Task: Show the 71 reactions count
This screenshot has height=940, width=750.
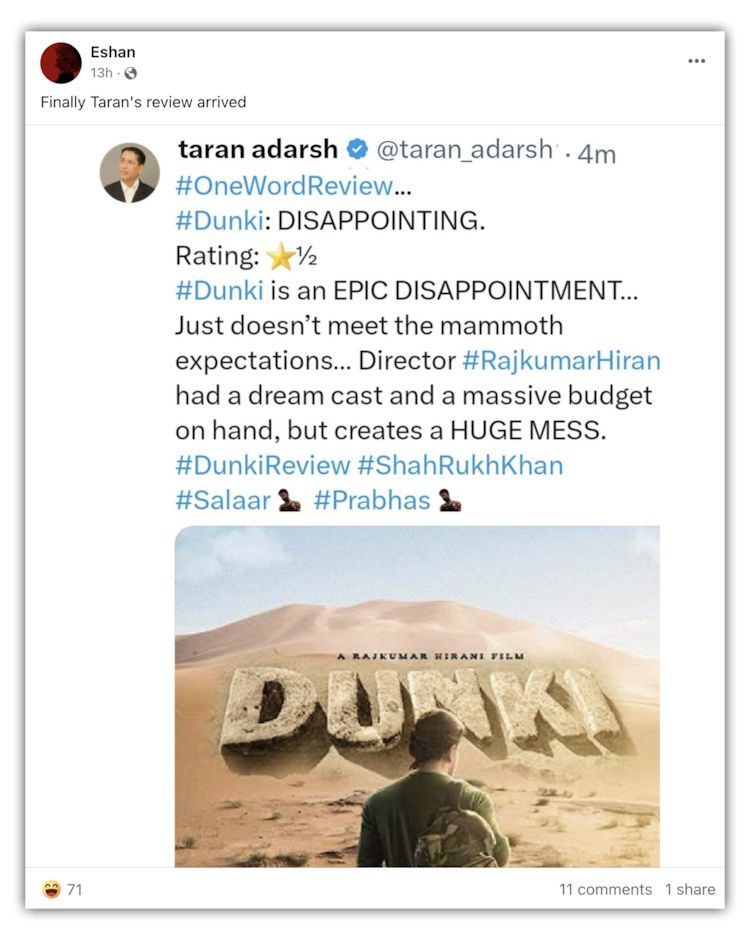Action: 75,889
